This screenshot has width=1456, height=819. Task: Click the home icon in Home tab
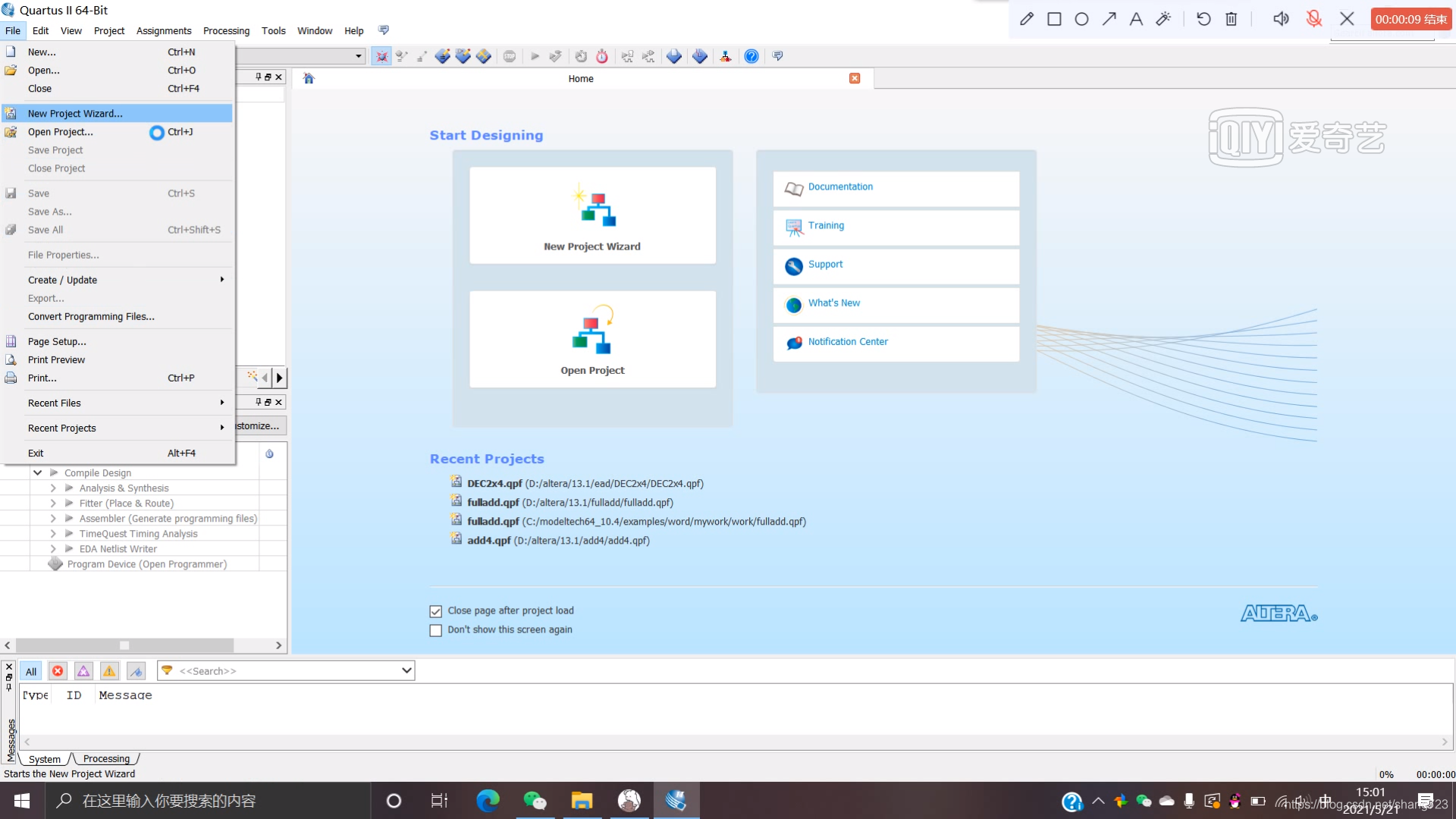click(309, 78)
